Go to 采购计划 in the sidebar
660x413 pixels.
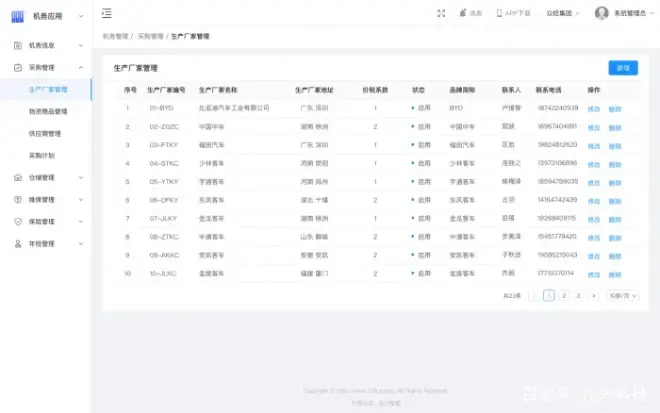(41, 155)
